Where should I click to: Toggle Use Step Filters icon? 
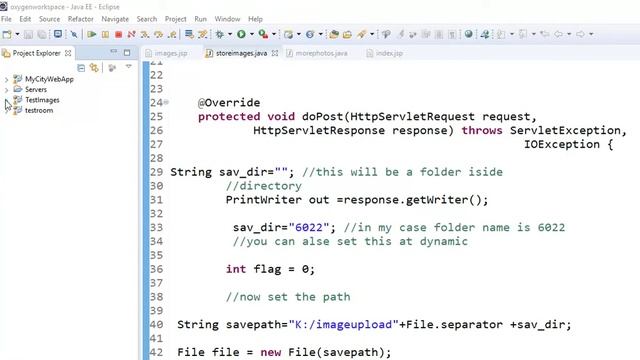[202, 34]
